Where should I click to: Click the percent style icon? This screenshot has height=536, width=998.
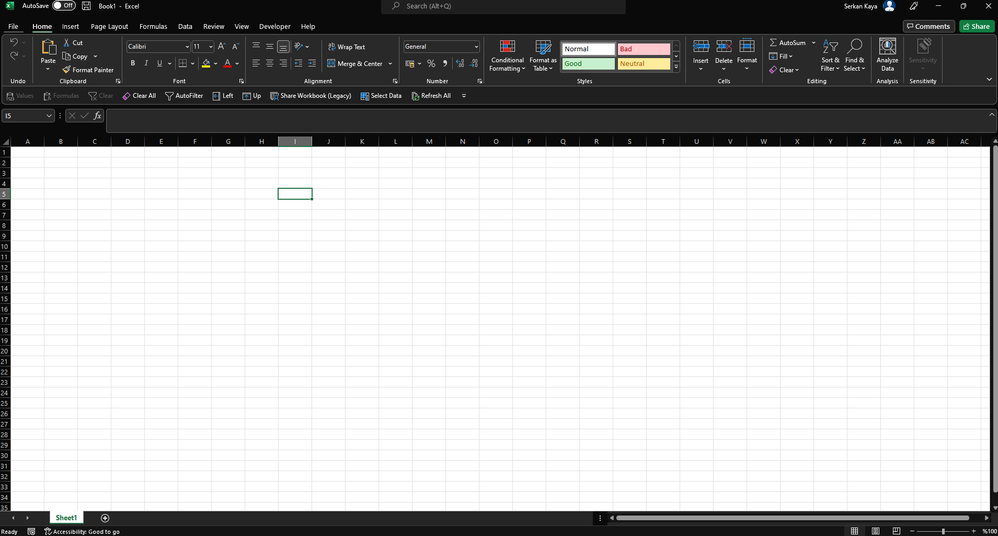pyautogui.click(x=431, y=63)
